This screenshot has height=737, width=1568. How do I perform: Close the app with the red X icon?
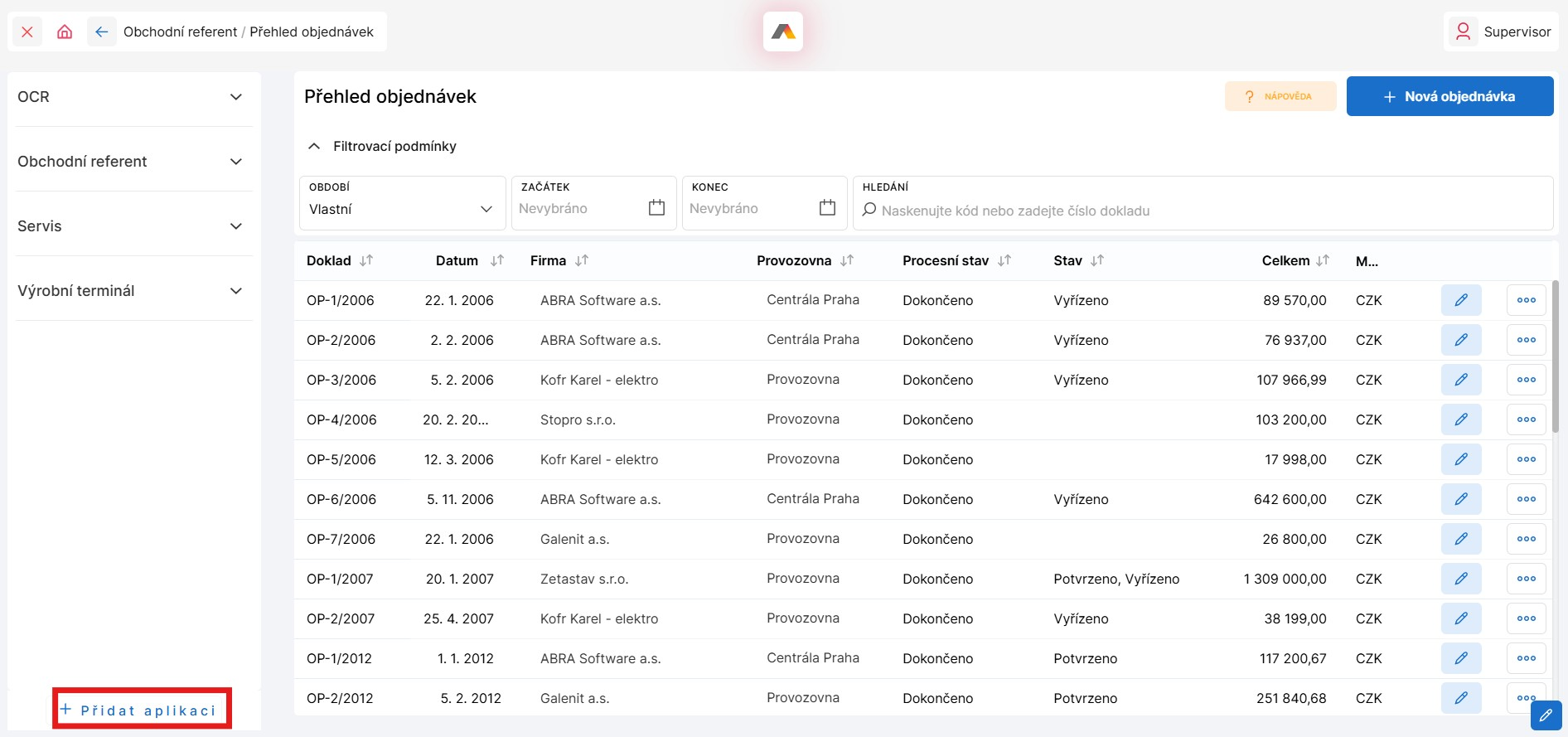(x=27, y=32)
